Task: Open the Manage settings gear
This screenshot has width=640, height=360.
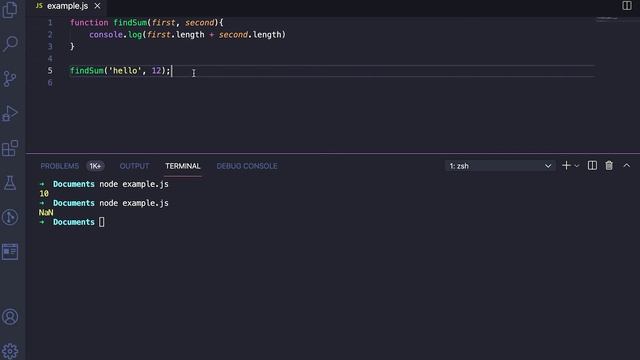Action: point(10,351)
